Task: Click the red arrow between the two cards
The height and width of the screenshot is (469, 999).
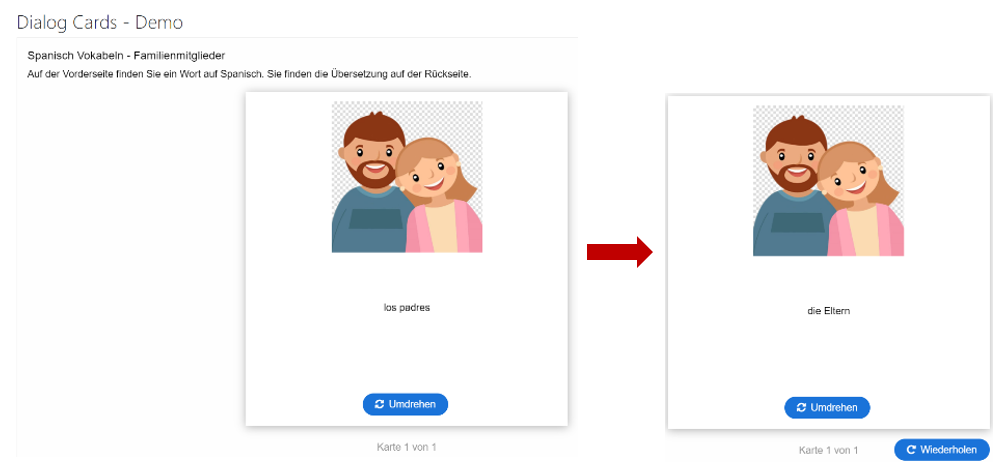Action: pyautogui.click(x=619, y=254)
